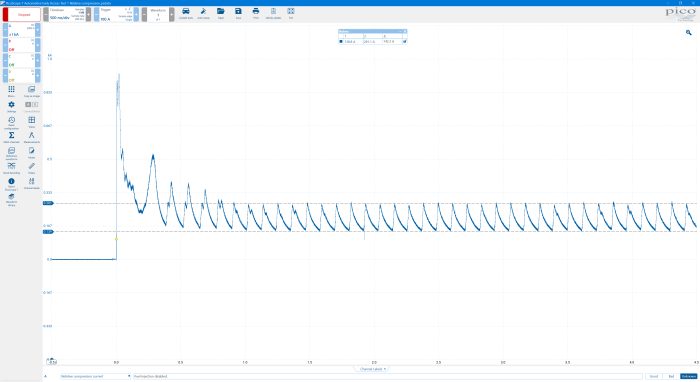The height and width of the screenshot is (382, 700).
Task: Open the Reference waveforms tool
Action: pos(12,153)
